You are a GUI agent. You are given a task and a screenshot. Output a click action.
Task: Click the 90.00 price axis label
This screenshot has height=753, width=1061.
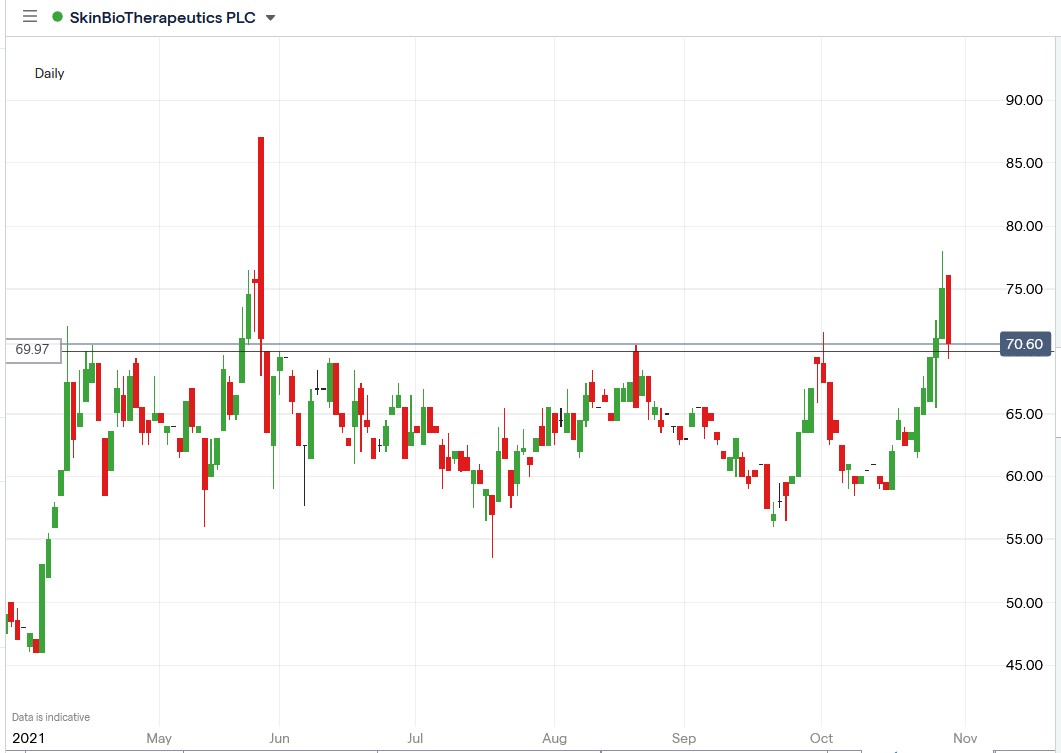[x=1022, y=100]
